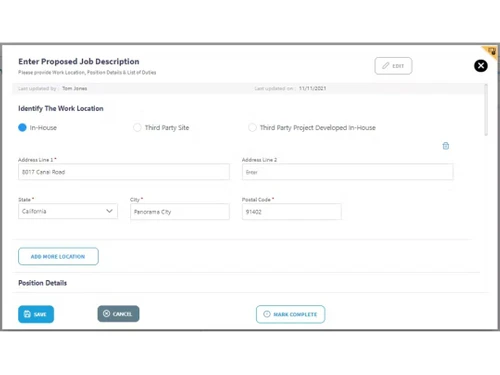Click the City field with Panorama City

coord(180,212)
